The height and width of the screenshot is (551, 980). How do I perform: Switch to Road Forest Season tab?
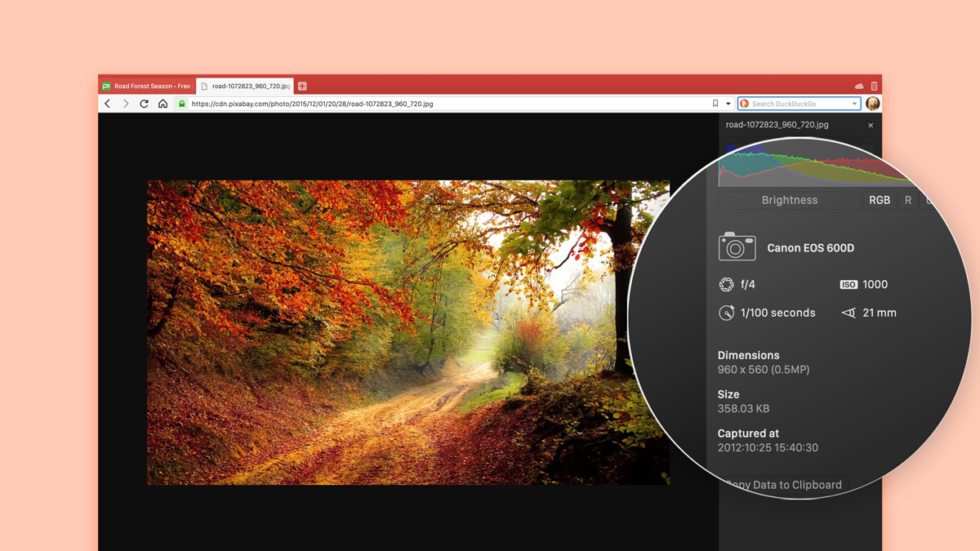[x=147, y=86]
